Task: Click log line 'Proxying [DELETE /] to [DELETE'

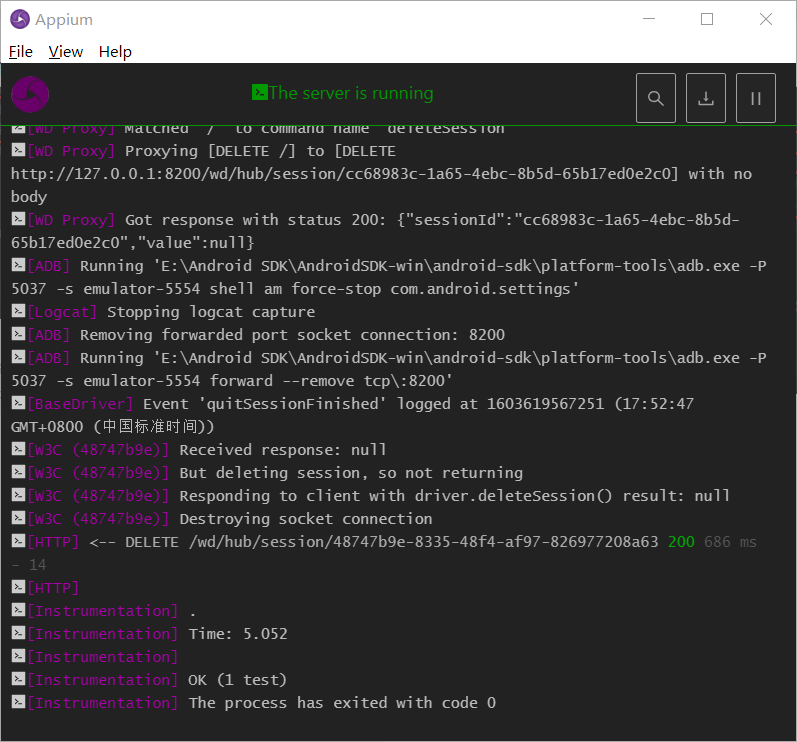Action: coord(260,151)
